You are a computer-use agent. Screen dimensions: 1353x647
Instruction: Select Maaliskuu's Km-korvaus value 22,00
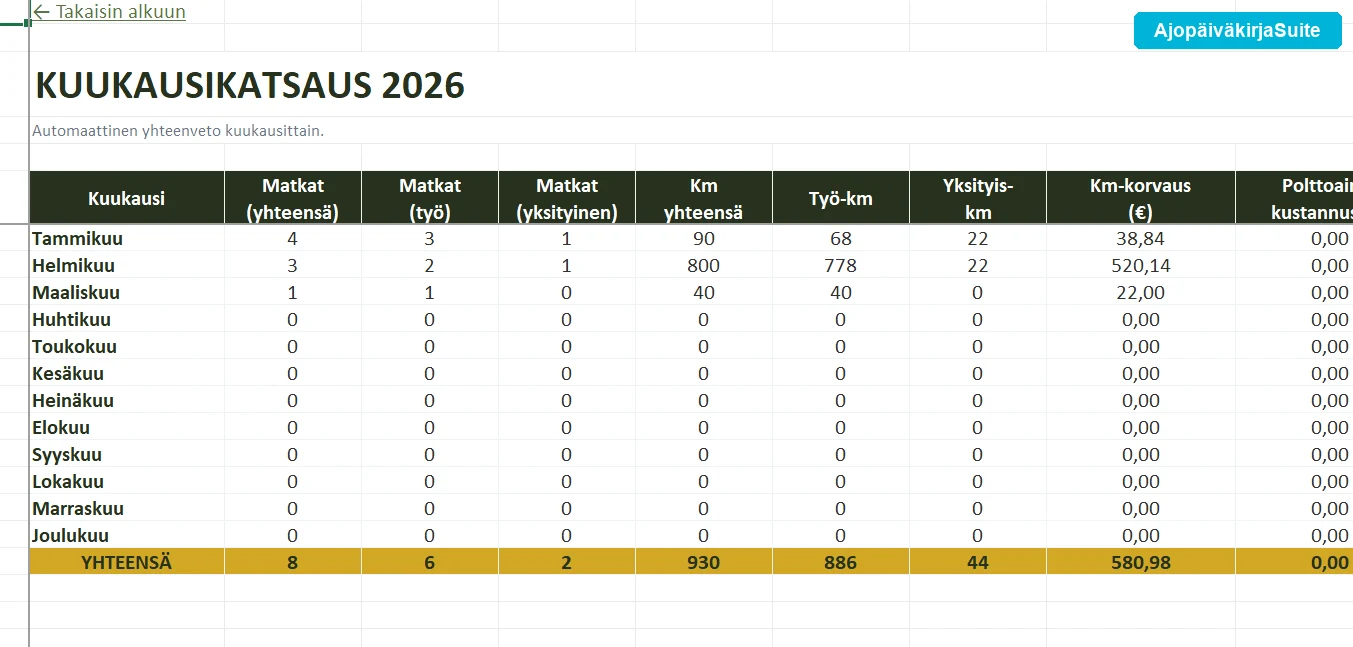[x=1141, y=293]
